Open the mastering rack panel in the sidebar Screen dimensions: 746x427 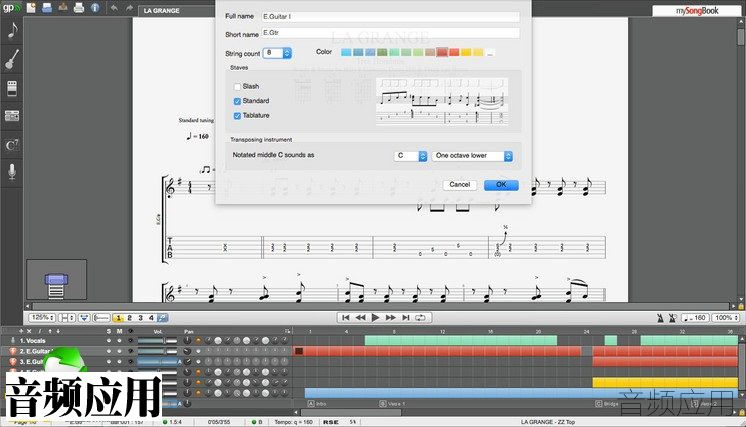tap(12, 116)
